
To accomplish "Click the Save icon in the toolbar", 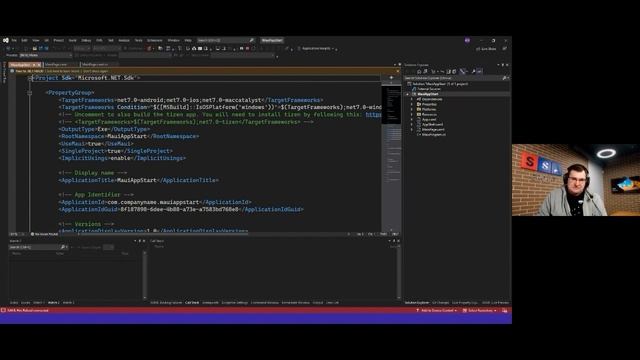I will (x=40, y=48).
